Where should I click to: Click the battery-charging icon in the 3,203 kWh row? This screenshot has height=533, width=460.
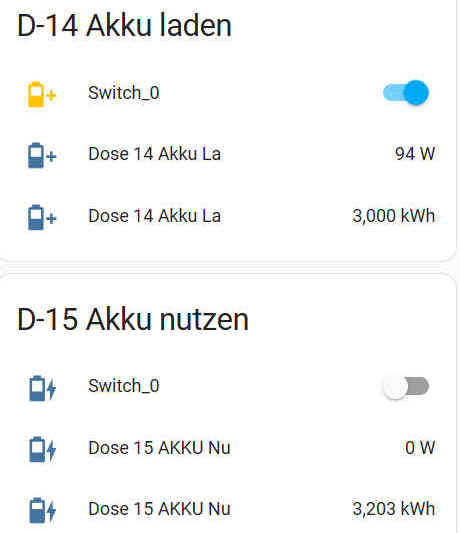[x=42, y=510]
